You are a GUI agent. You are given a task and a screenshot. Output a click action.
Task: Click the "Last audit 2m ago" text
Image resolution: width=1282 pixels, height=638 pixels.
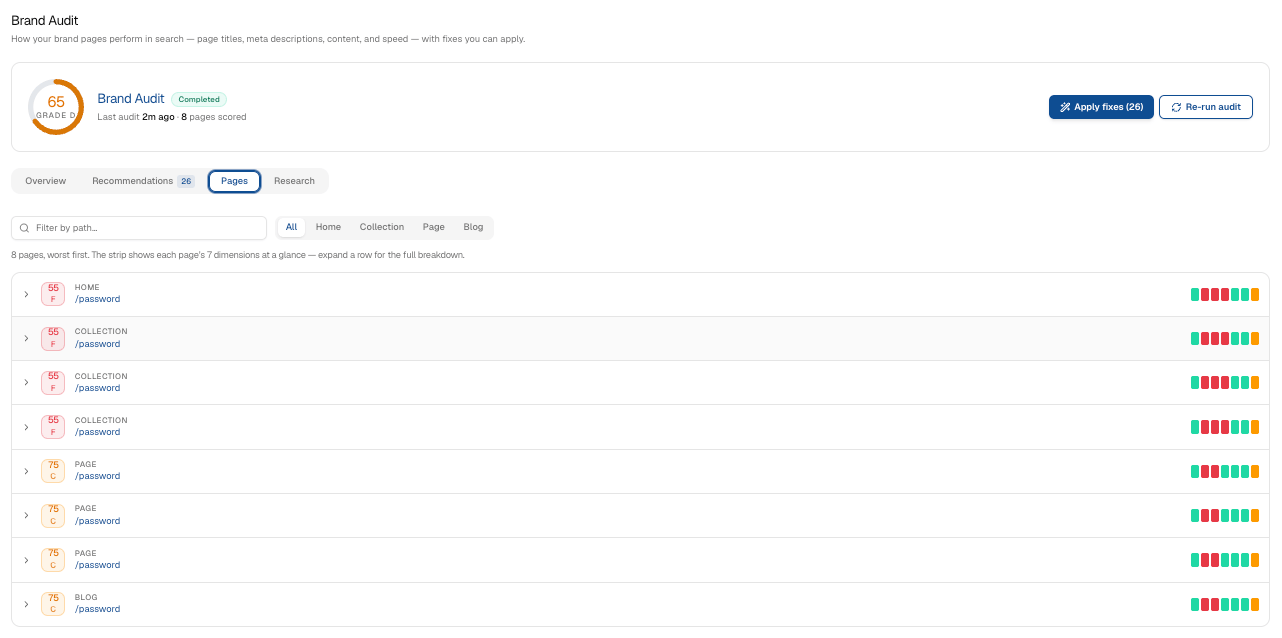click(135, 117)
